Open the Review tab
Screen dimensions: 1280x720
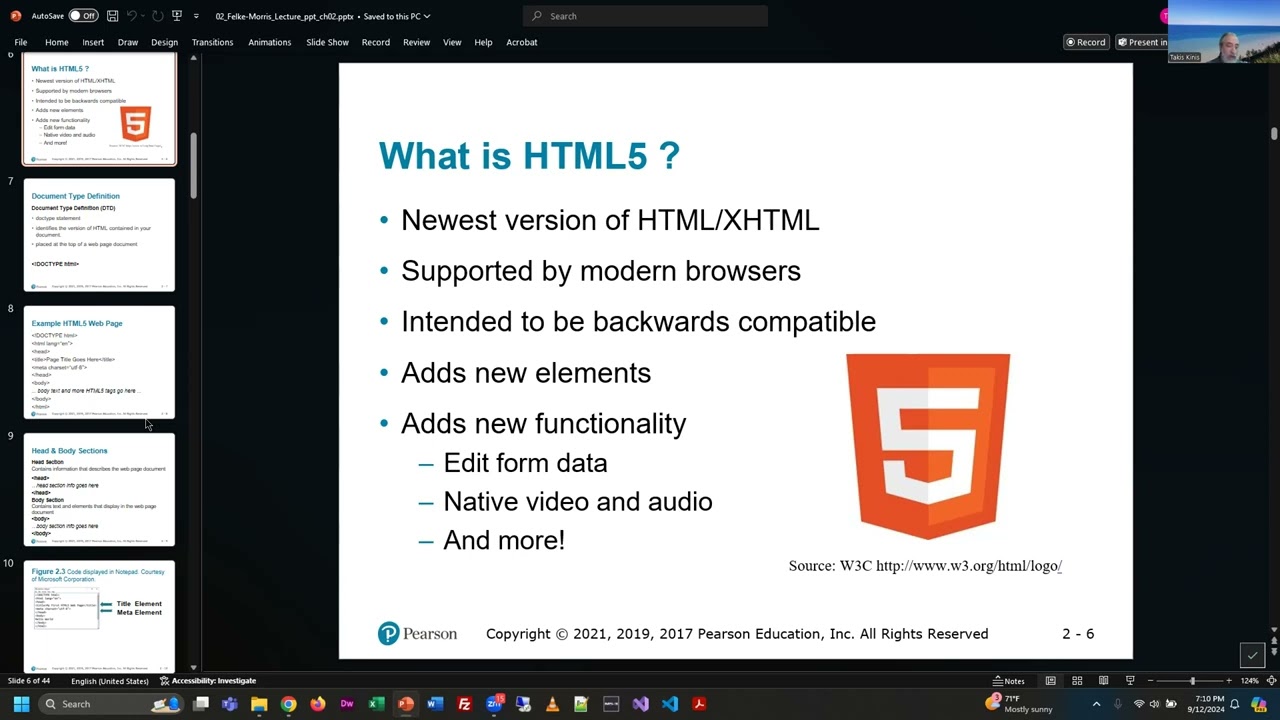[x=416, y=42]
